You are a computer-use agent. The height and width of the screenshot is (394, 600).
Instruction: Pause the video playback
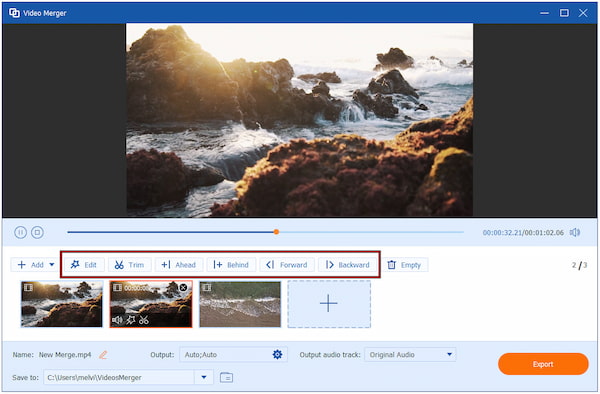pyautogui.click(x=20, y=232)
